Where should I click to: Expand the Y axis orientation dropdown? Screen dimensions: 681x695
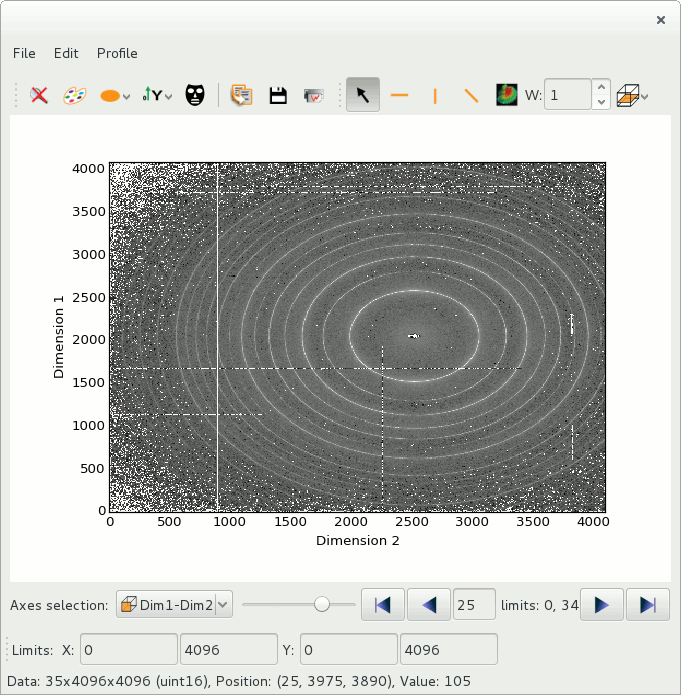pyautogui.click(x=157, y=95)
